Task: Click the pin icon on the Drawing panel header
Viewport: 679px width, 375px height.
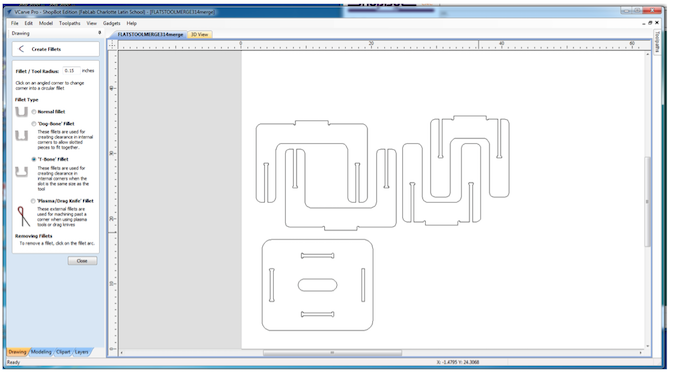Action: [100, 33]
